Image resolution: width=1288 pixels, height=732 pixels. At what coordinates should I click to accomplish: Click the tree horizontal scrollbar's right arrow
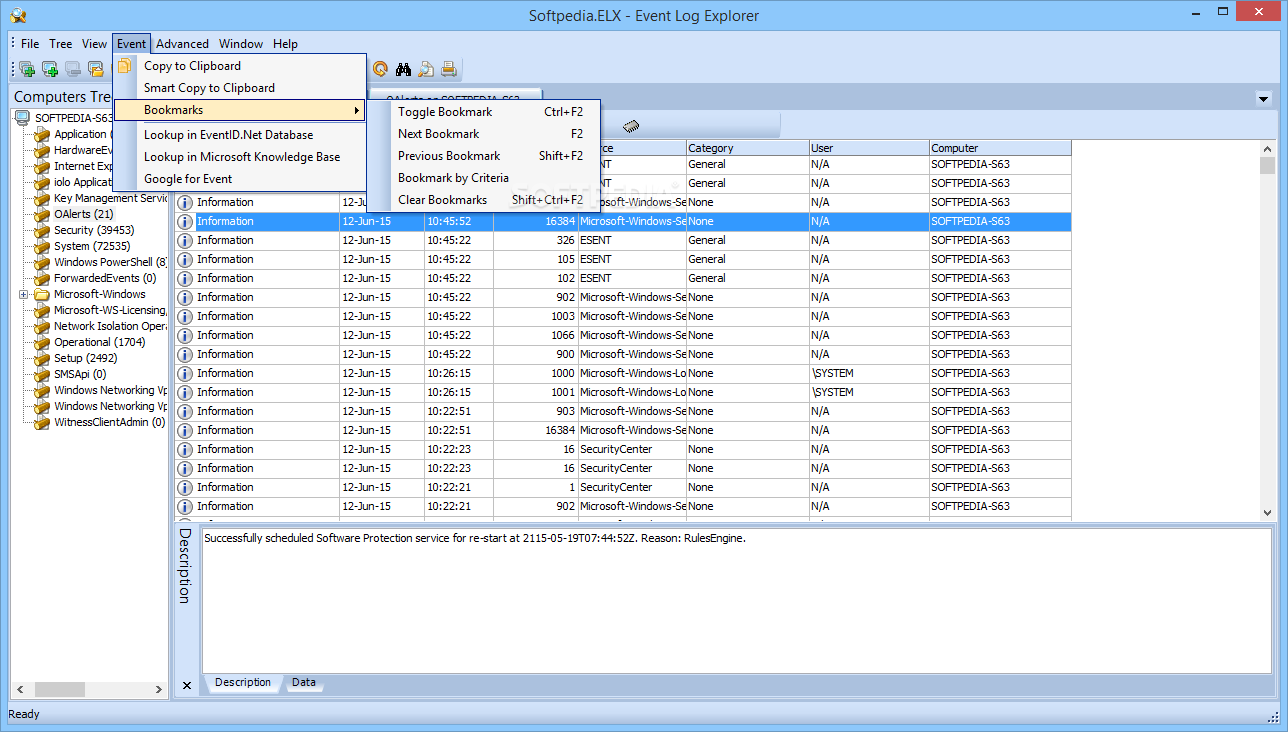pos(159,689)
